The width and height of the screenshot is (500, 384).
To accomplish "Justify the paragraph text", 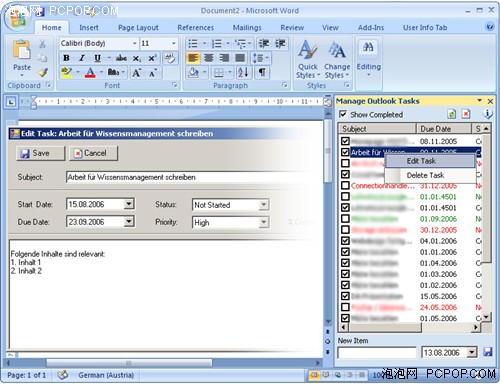I will point(240,58).
